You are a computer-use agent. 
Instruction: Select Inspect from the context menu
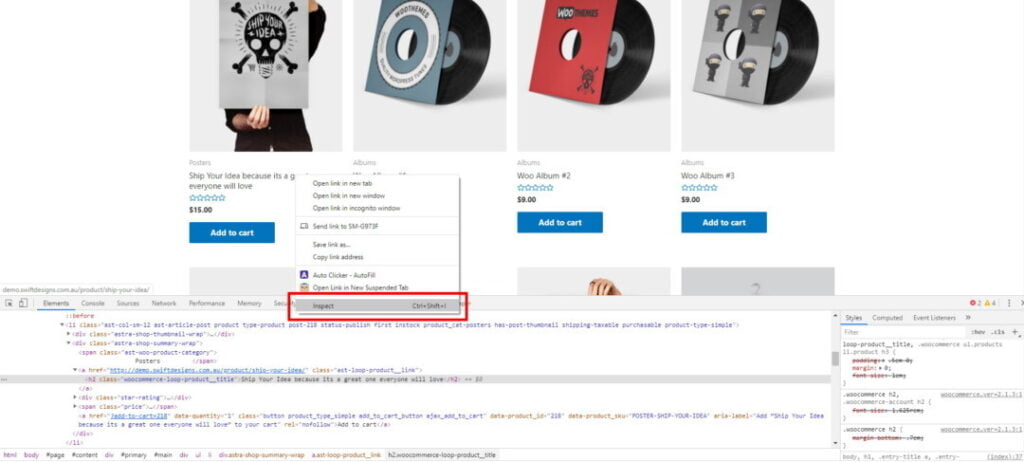tap(324, 306)
